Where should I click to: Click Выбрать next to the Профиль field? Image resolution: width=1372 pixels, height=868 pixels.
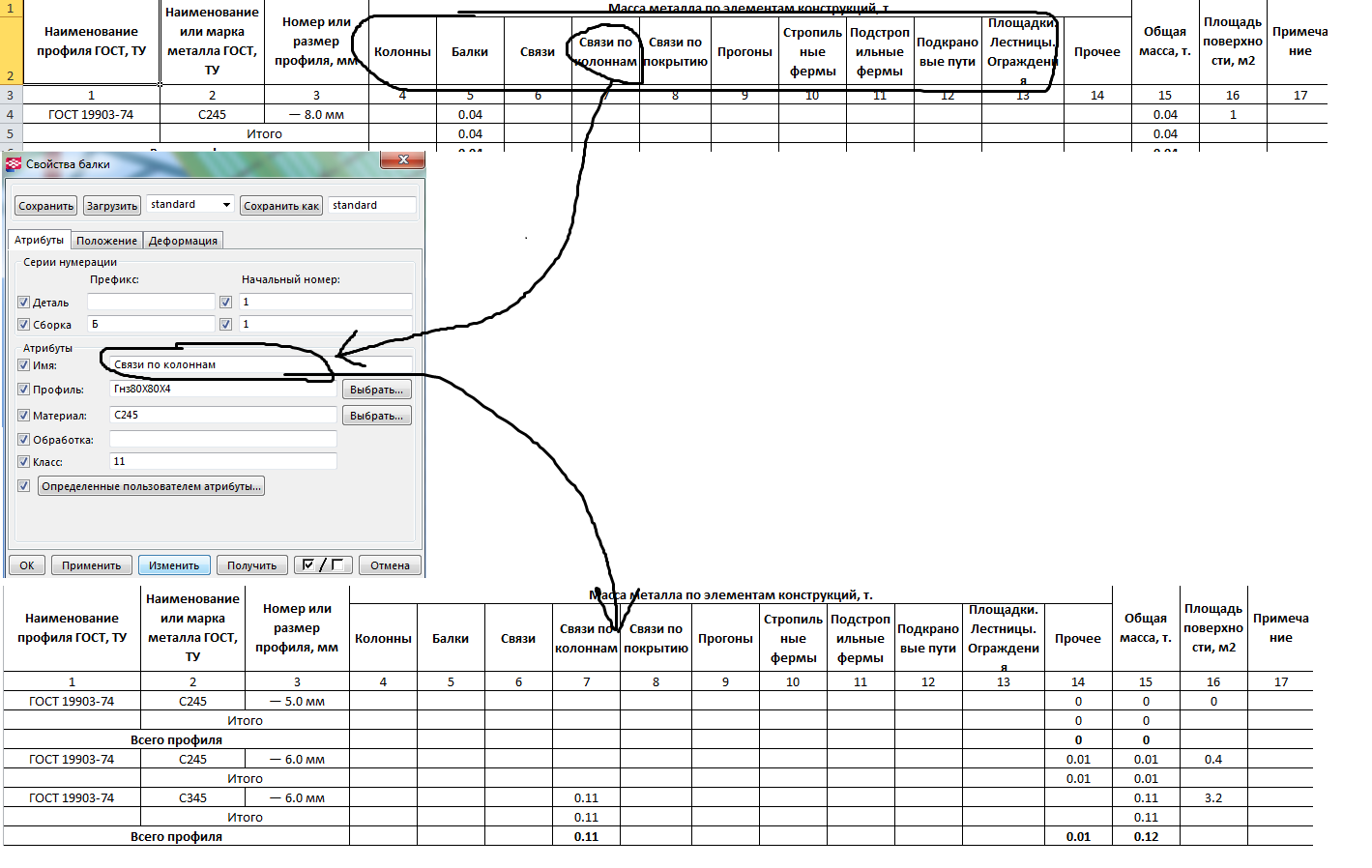(x=377, y=390)
